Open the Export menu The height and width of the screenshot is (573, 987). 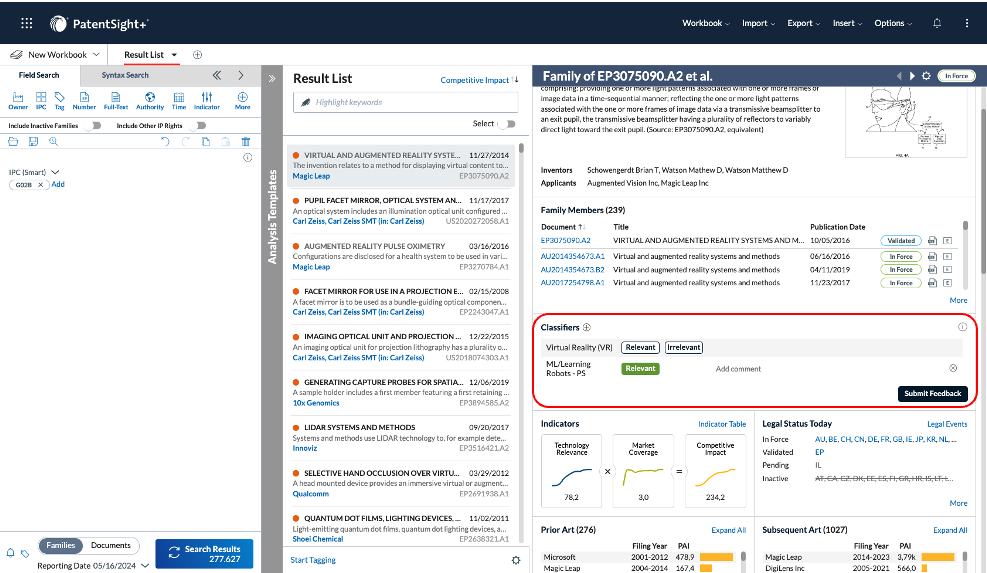pos(803,23)
